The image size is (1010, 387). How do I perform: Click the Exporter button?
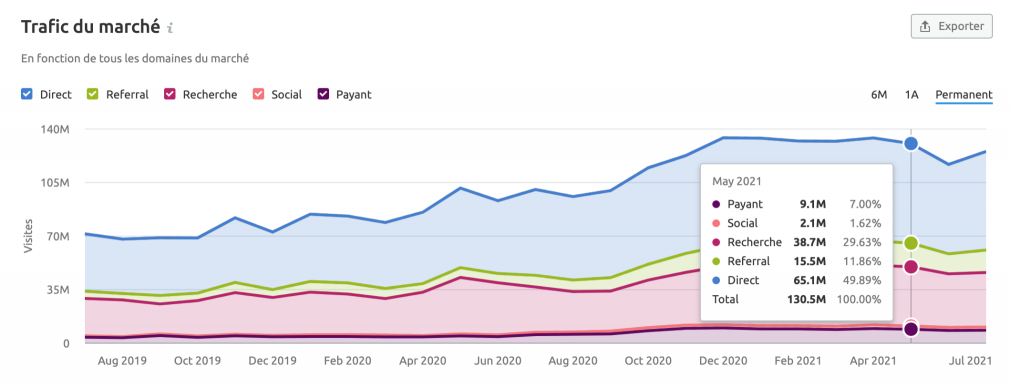click(951, 26)
